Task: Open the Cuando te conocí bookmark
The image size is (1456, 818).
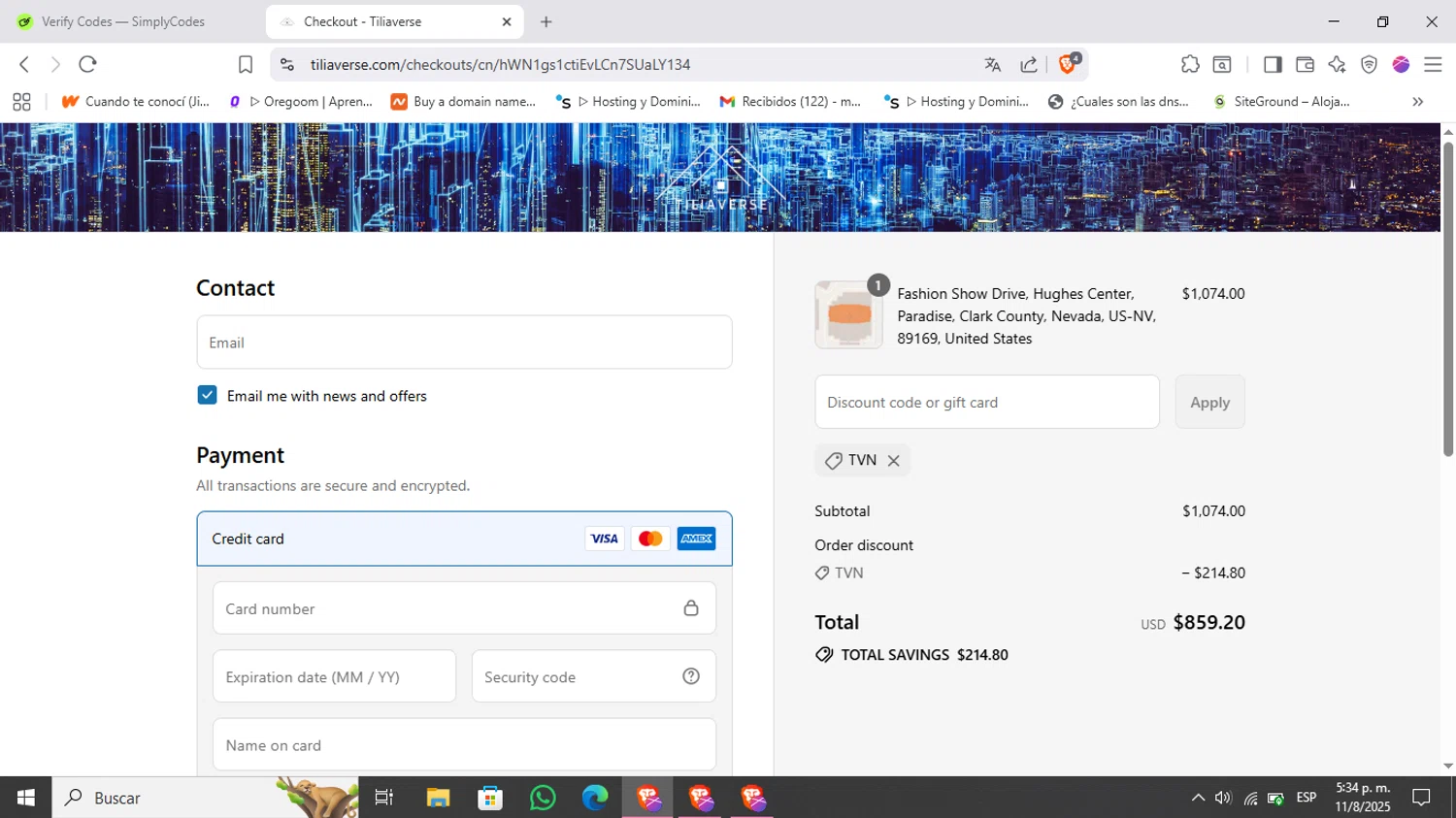Action: 136,101
